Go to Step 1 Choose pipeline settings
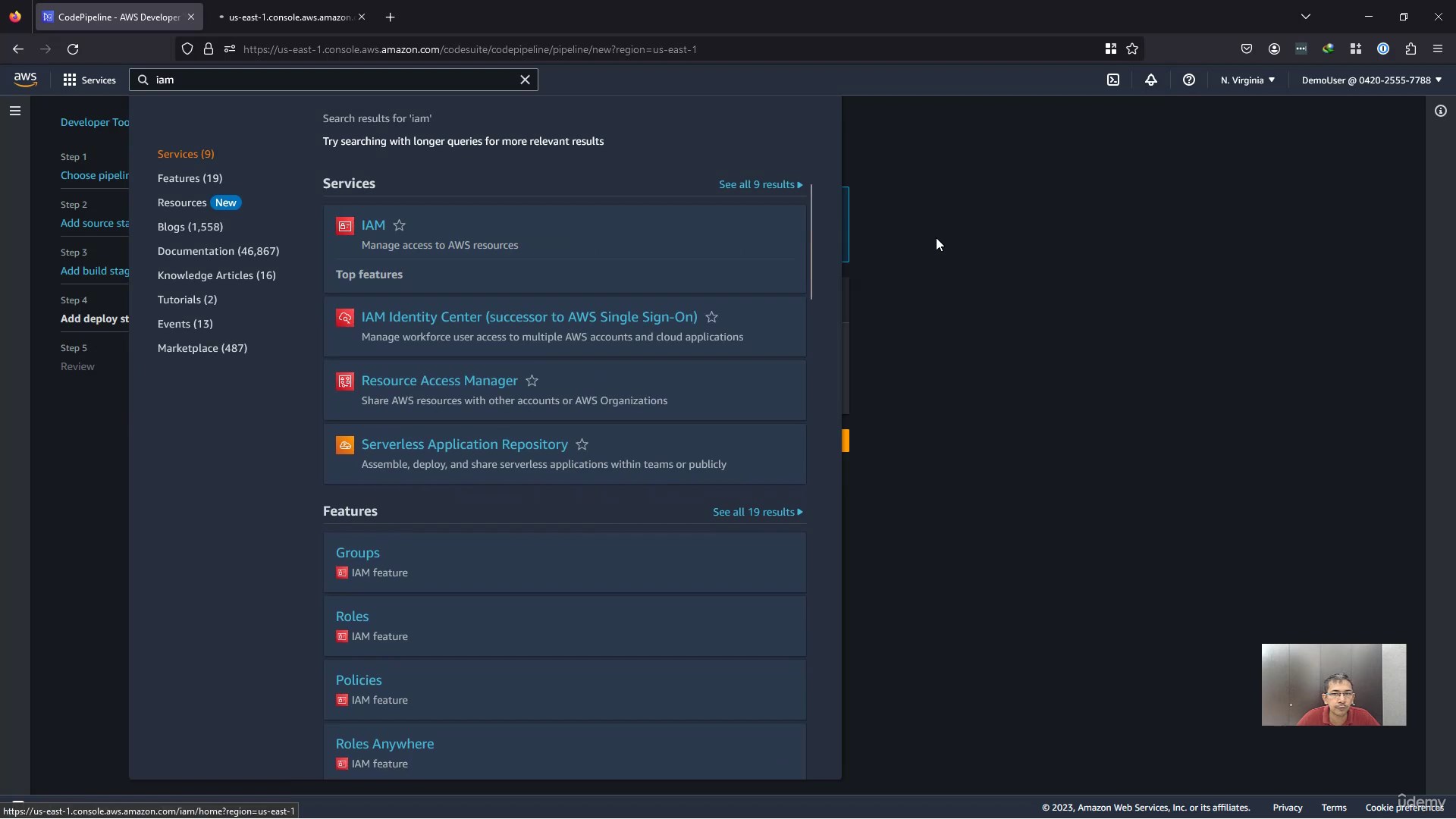The image size is (1456, 819). tap(95, 175)
